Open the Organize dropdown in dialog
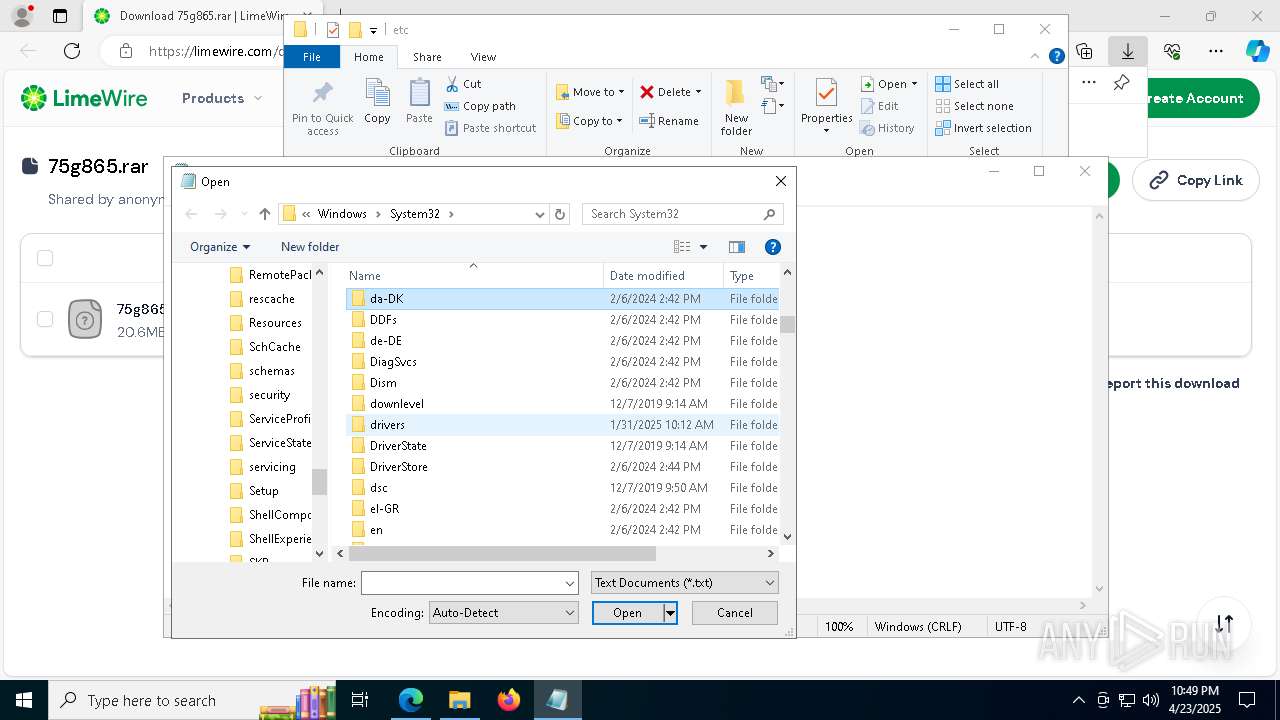The width and height of the screenshot is (1280, 720). [220, 247]
